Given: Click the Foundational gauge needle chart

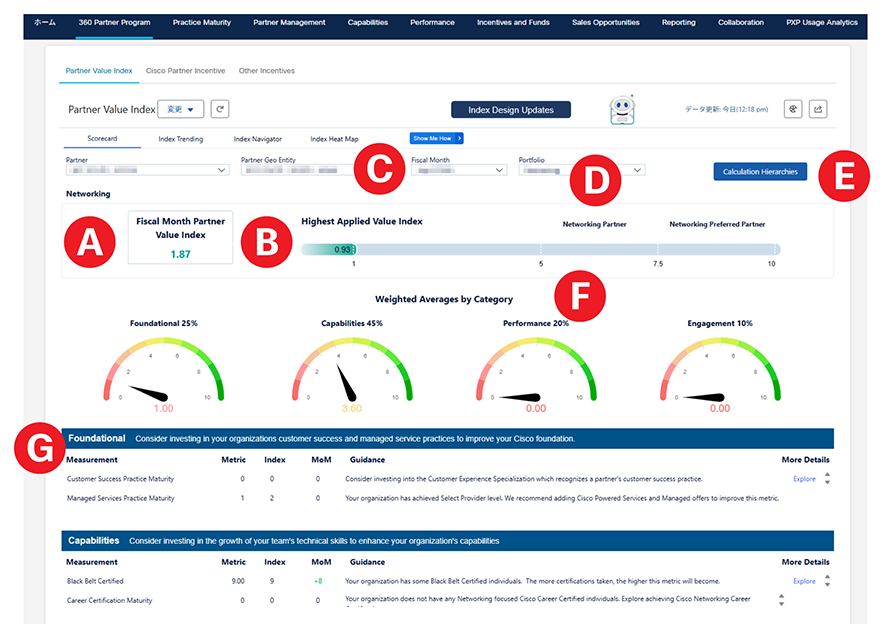Looking at the screenshot, I should pyautogui.click(x=163, y=372).
